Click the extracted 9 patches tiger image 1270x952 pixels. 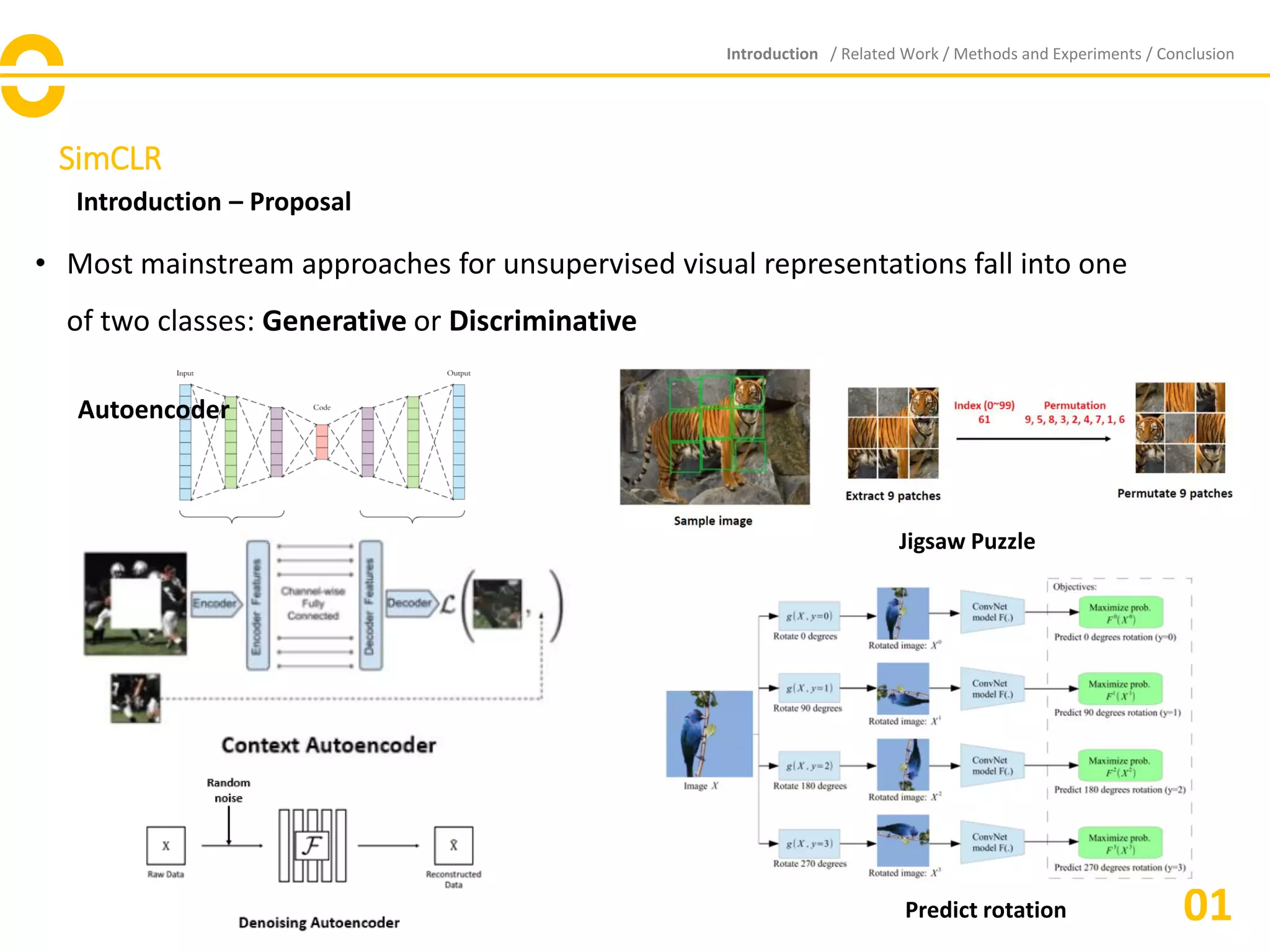(x=892, y=433)
